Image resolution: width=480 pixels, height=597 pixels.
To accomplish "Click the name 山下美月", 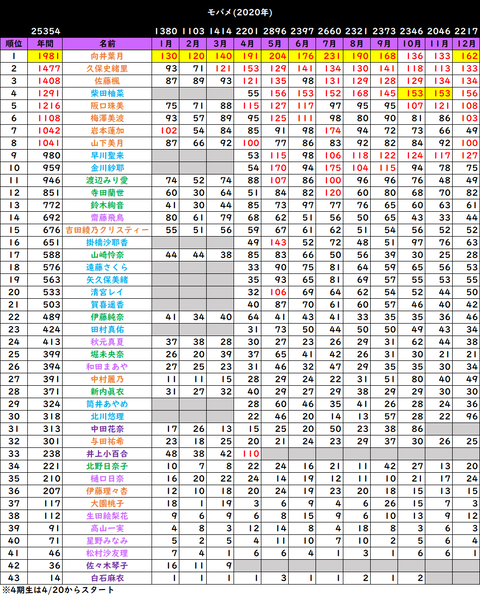I will pos(107,143).
